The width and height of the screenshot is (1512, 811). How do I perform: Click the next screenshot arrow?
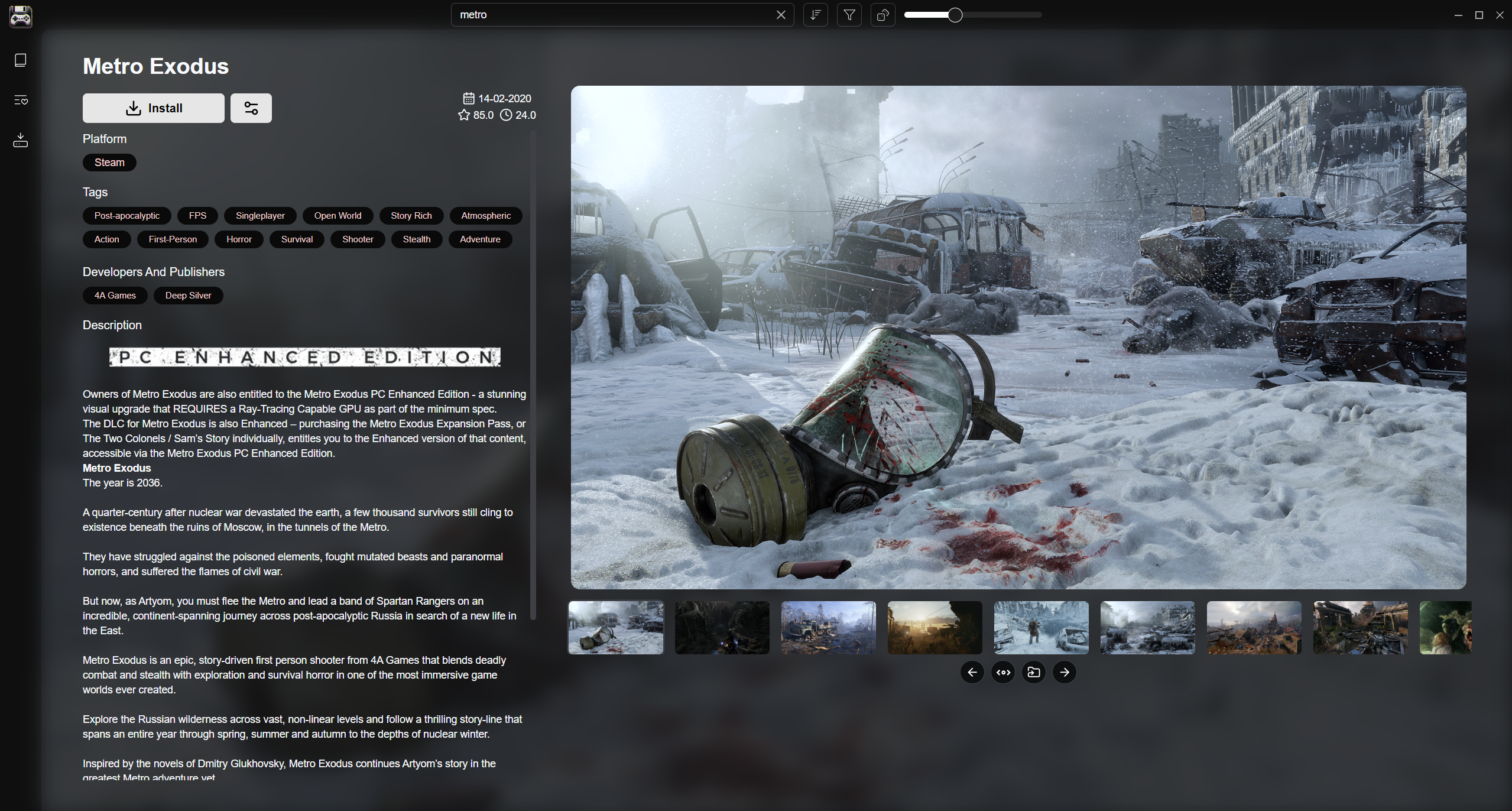tap(1064, 672)
